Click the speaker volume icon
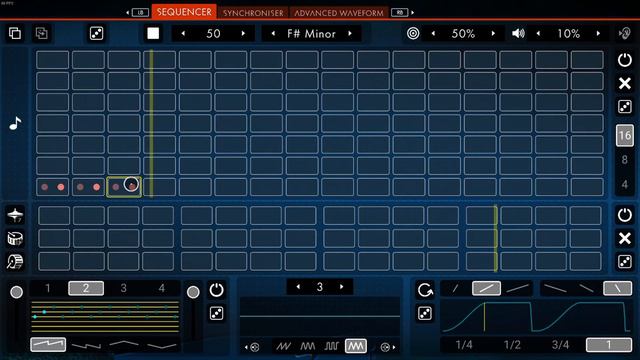The width and height of the screenshot is (640, 360). click(518, 33)
